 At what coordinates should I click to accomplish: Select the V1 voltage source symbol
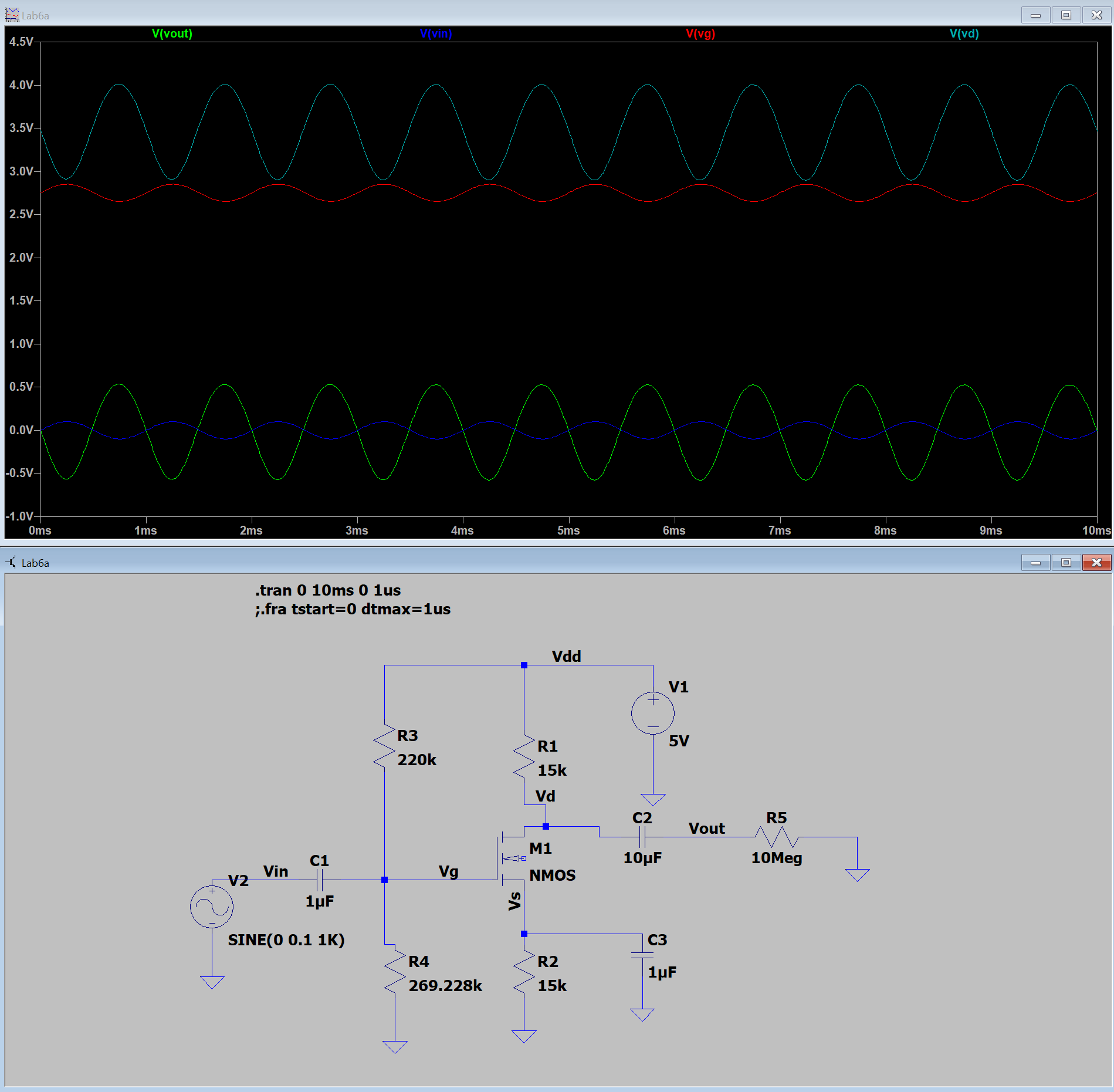(x=653, y=713)
